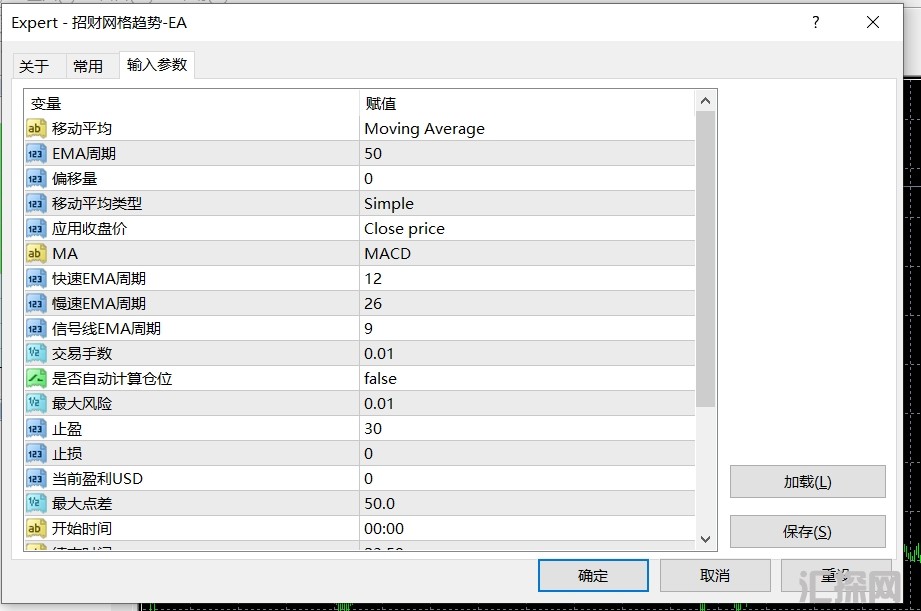The width and height of the screenshot is (921, 611).
Task: Edit the 开始时间 value 00:00
Action: tap(527, 529)
